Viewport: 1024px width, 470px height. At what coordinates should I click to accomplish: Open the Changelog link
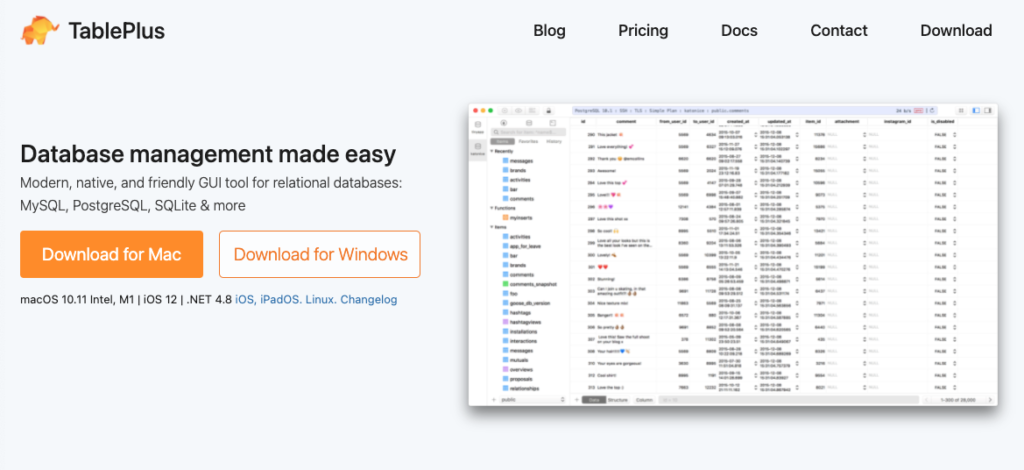point(368,300)
